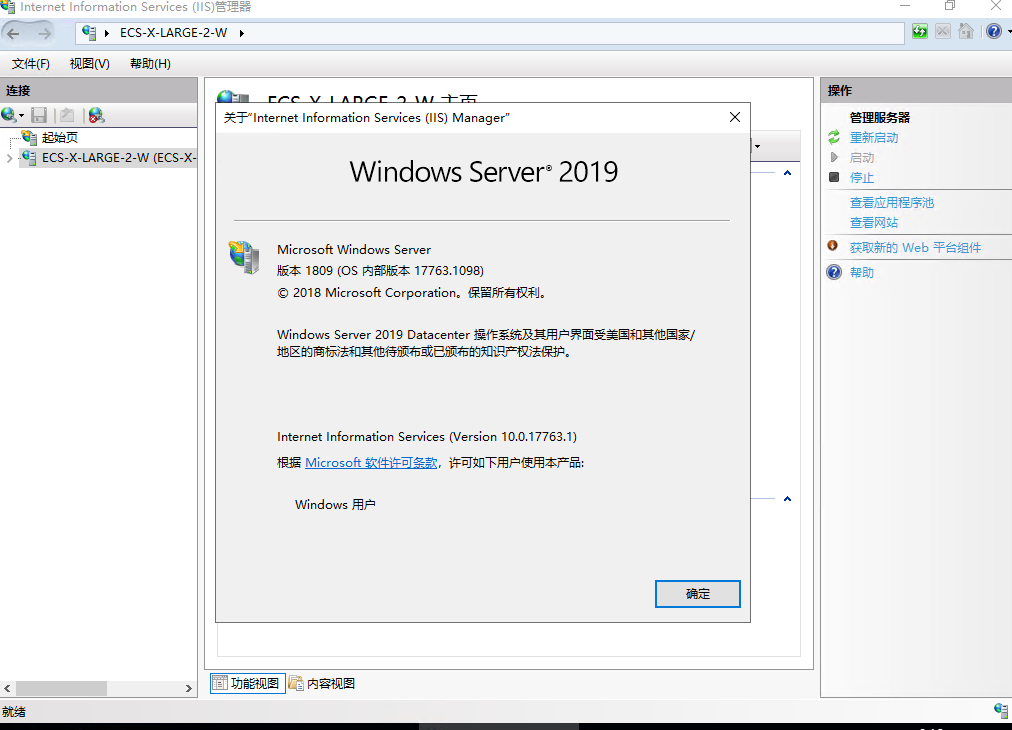
Task: Open the 文件(F) menu
Action: [30, 63]
